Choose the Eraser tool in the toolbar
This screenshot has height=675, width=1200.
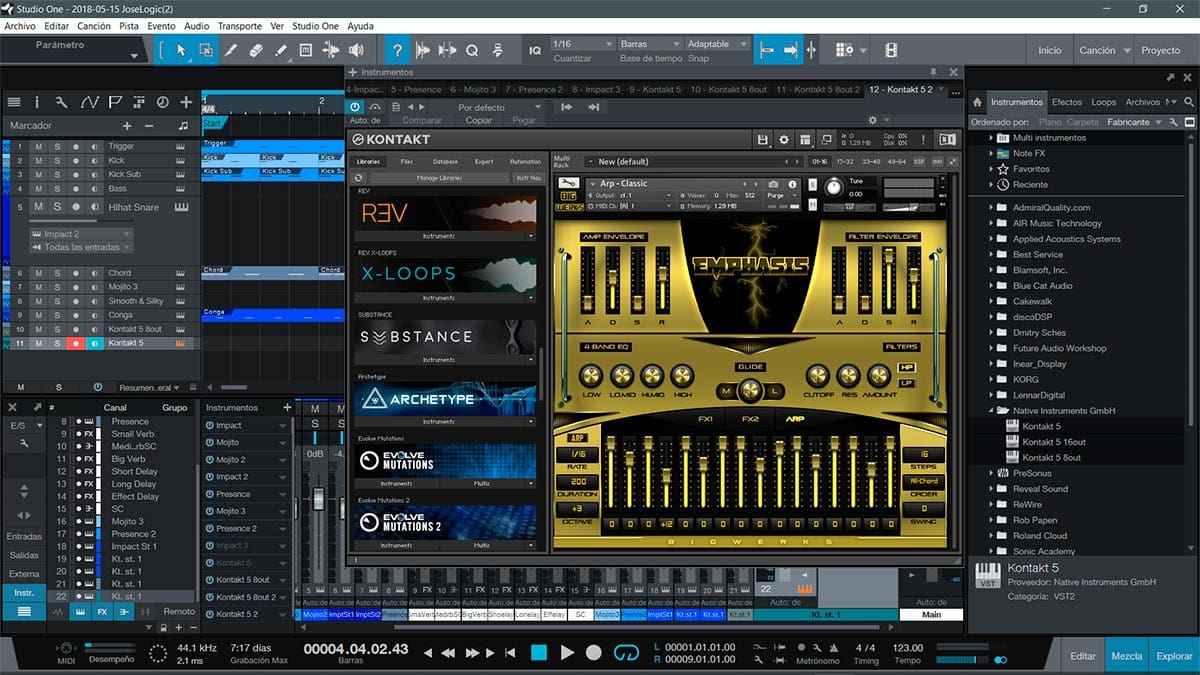tap(256, 50)
